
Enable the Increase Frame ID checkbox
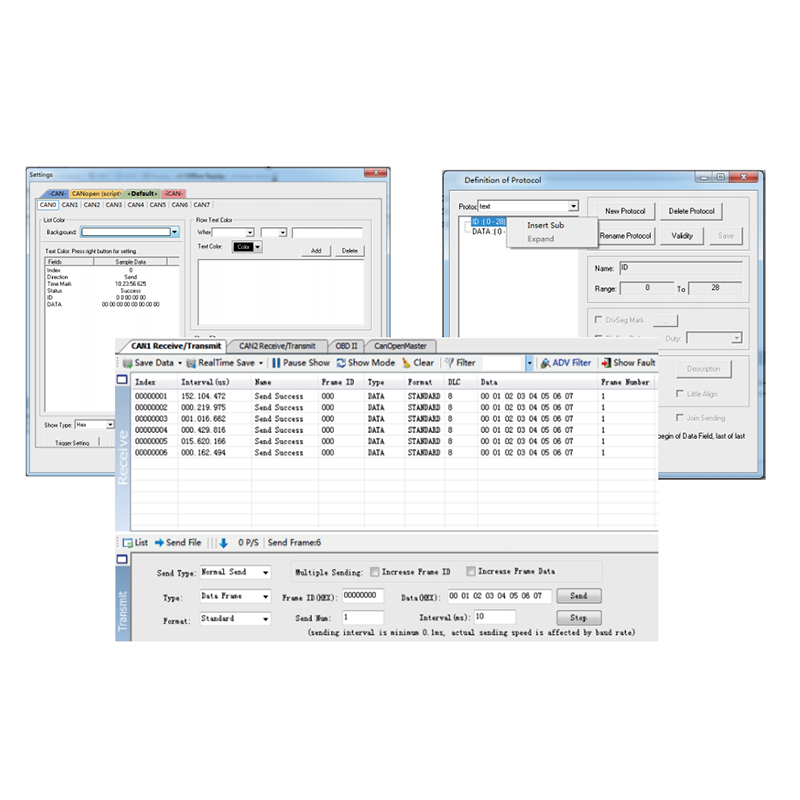coord(375,571)
